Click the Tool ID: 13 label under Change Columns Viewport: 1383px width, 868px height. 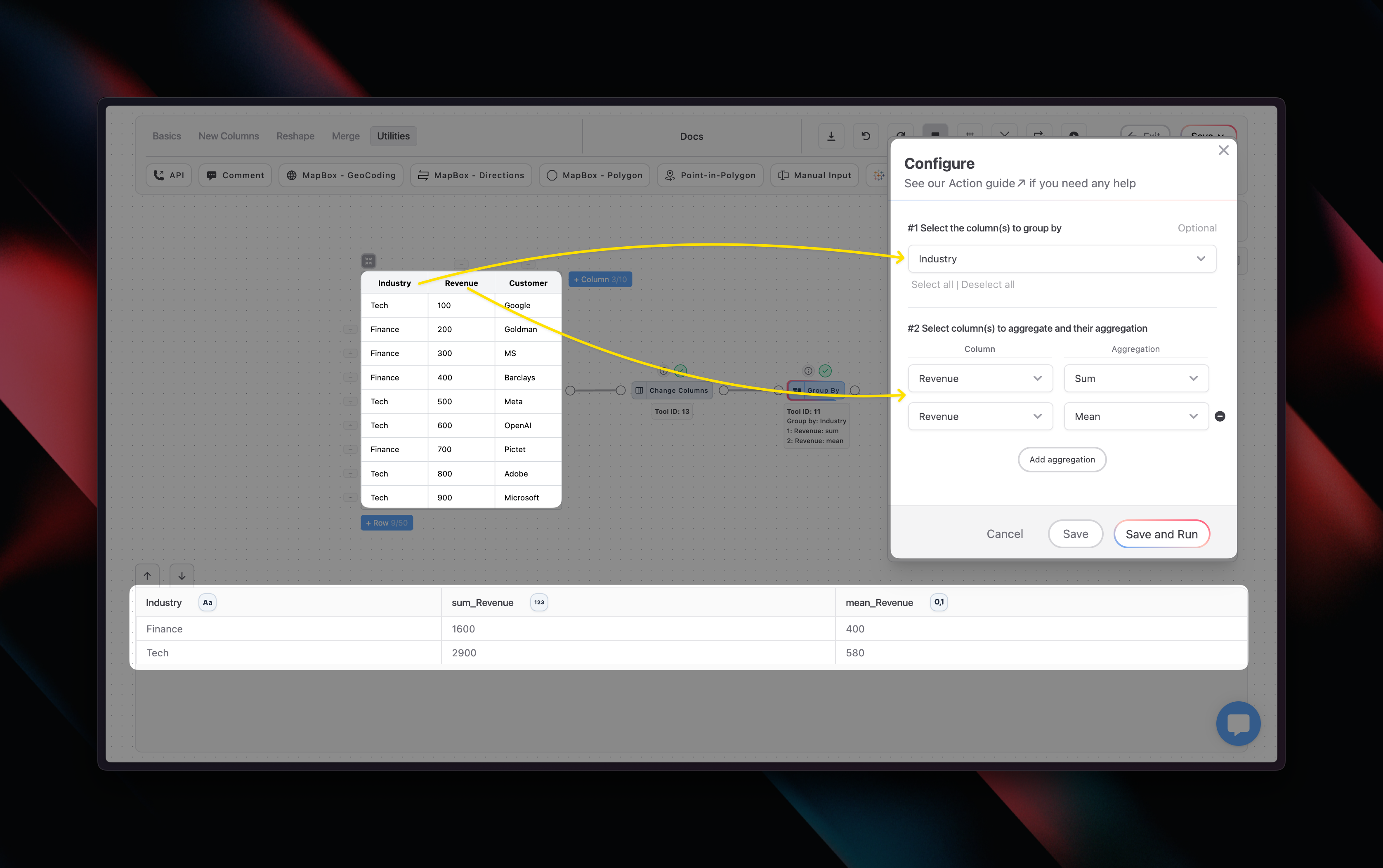click(672, 412)
